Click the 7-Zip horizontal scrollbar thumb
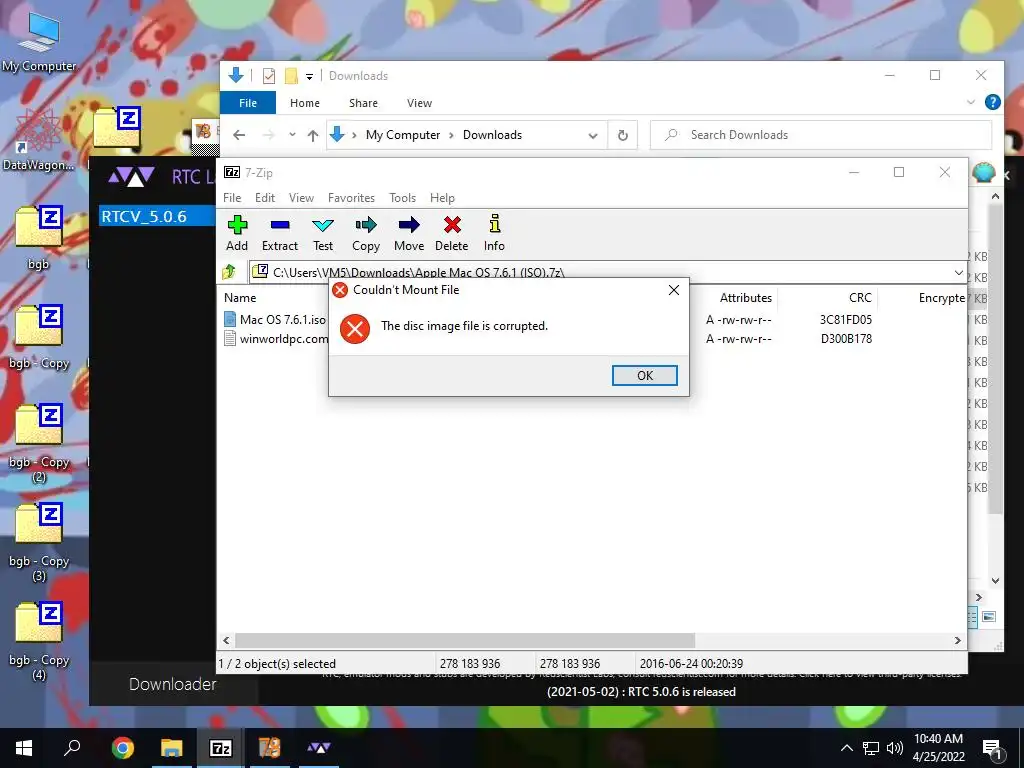This screenshot has width=1024, height=768. tap(464, 641)
